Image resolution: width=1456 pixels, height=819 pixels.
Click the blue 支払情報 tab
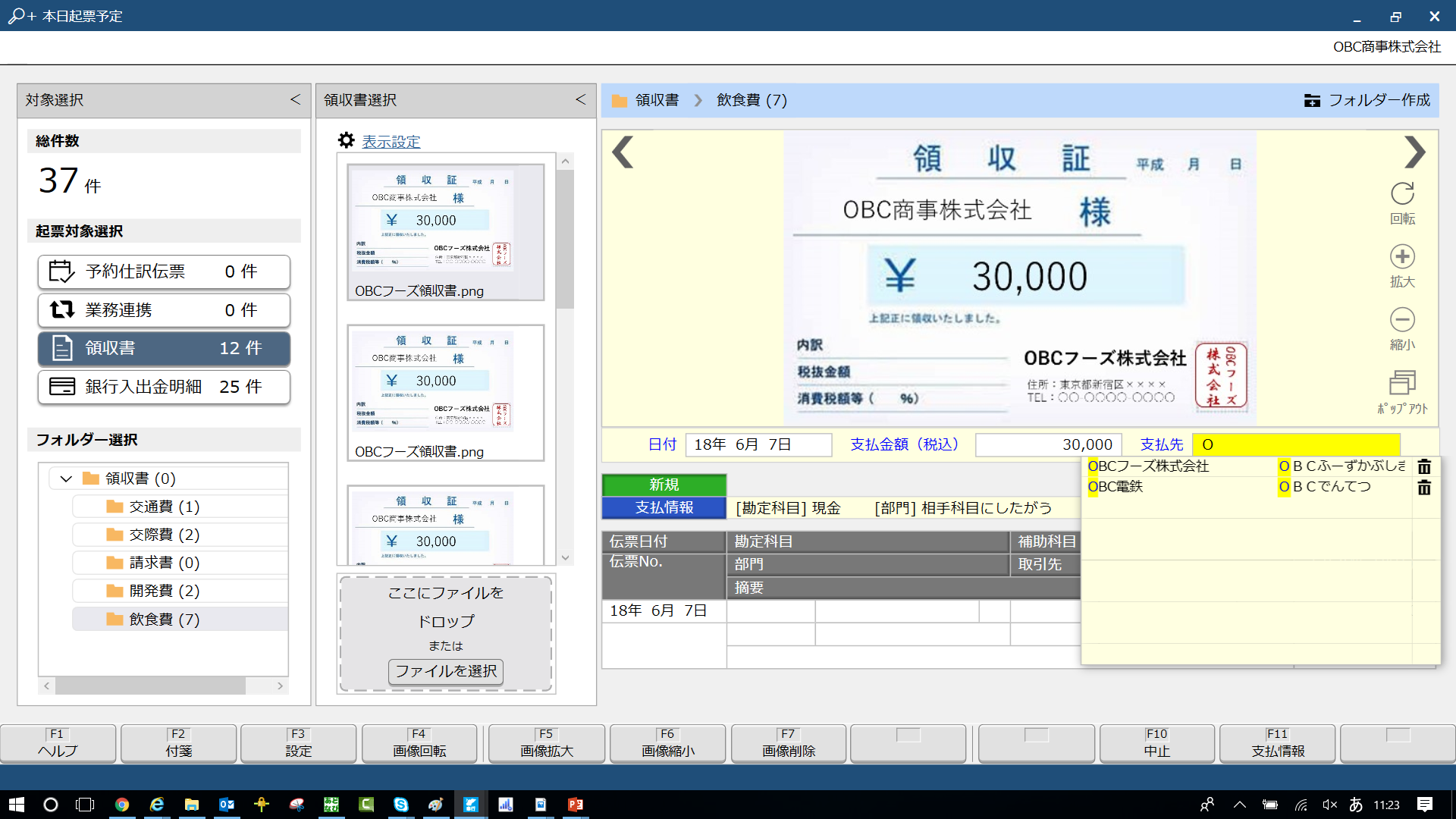pyautogui.click(x=664, y=507)
